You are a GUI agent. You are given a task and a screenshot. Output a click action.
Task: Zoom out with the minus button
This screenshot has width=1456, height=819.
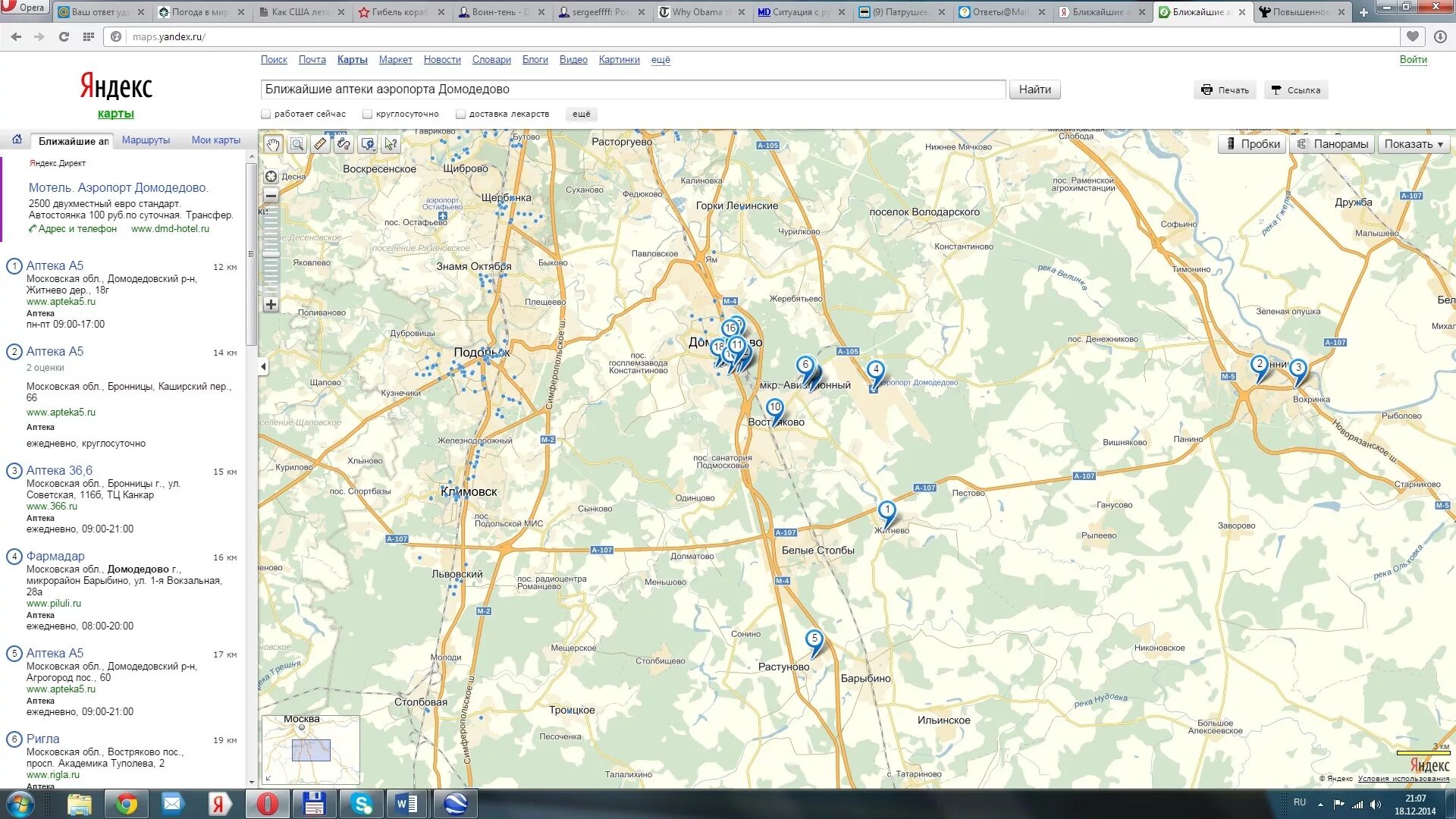(271, 196)
